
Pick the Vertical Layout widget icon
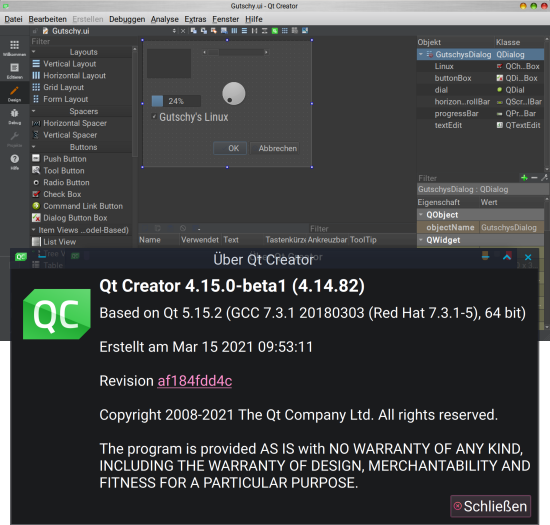pos(36,64)
